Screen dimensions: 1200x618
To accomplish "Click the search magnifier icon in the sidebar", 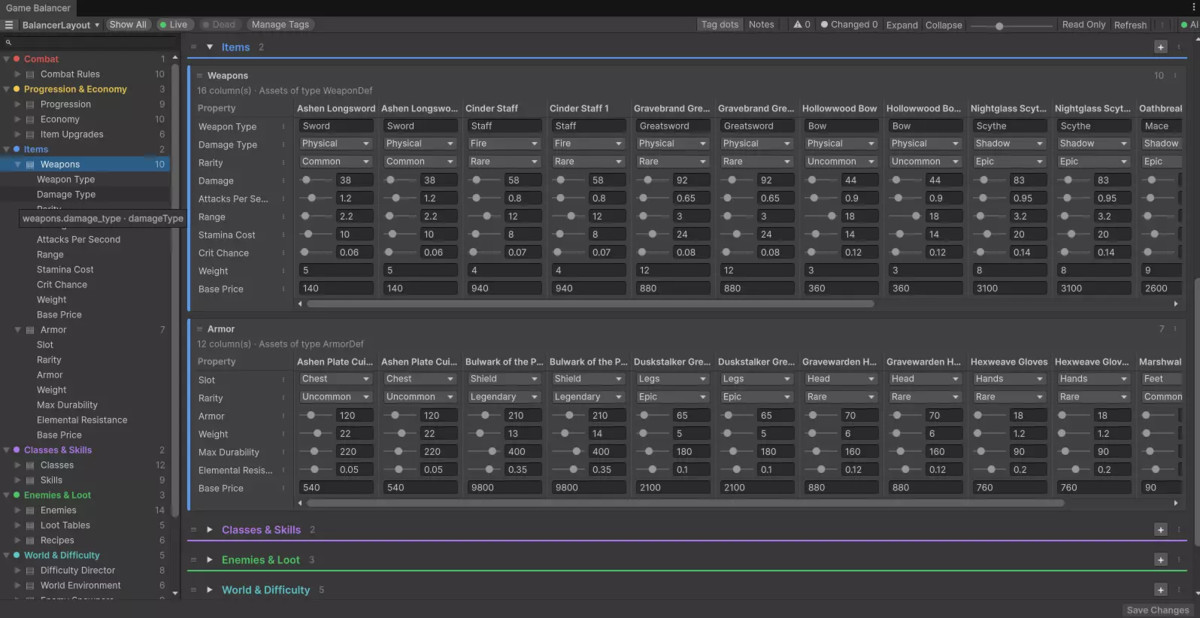I will click(x=9, y=43).
